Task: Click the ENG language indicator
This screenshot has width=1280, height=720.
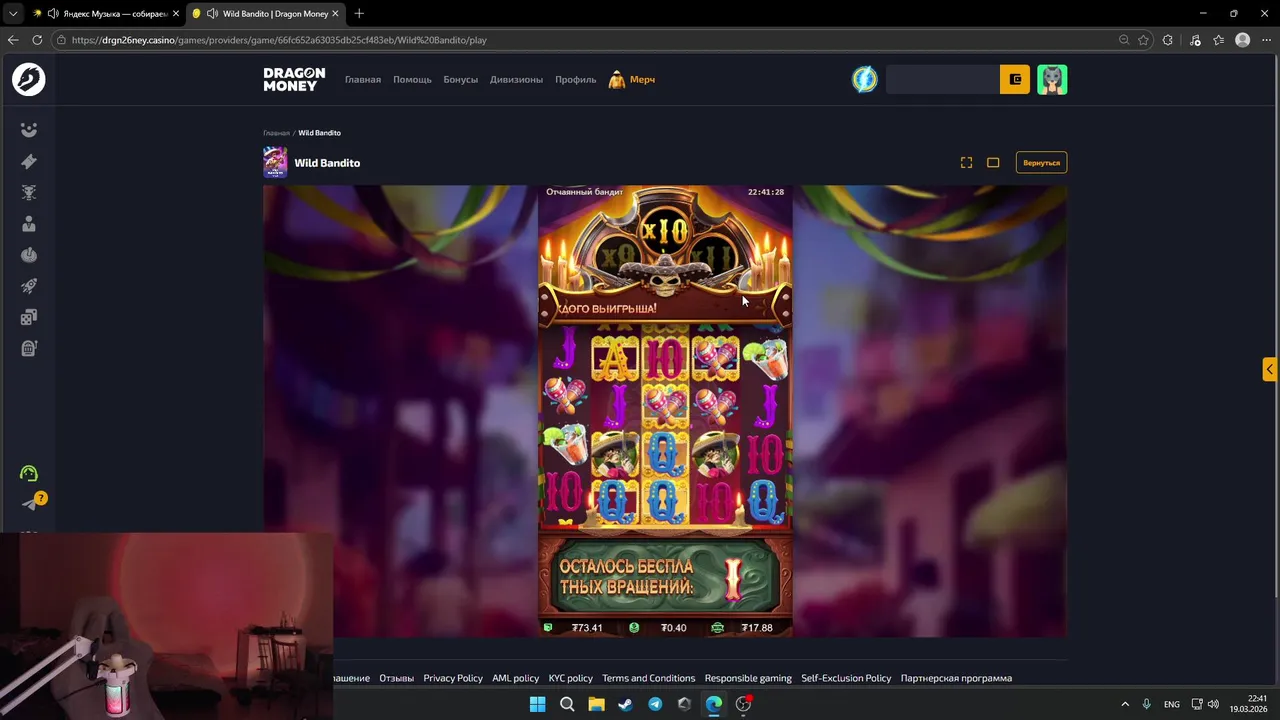Action: click(1171, 704)
